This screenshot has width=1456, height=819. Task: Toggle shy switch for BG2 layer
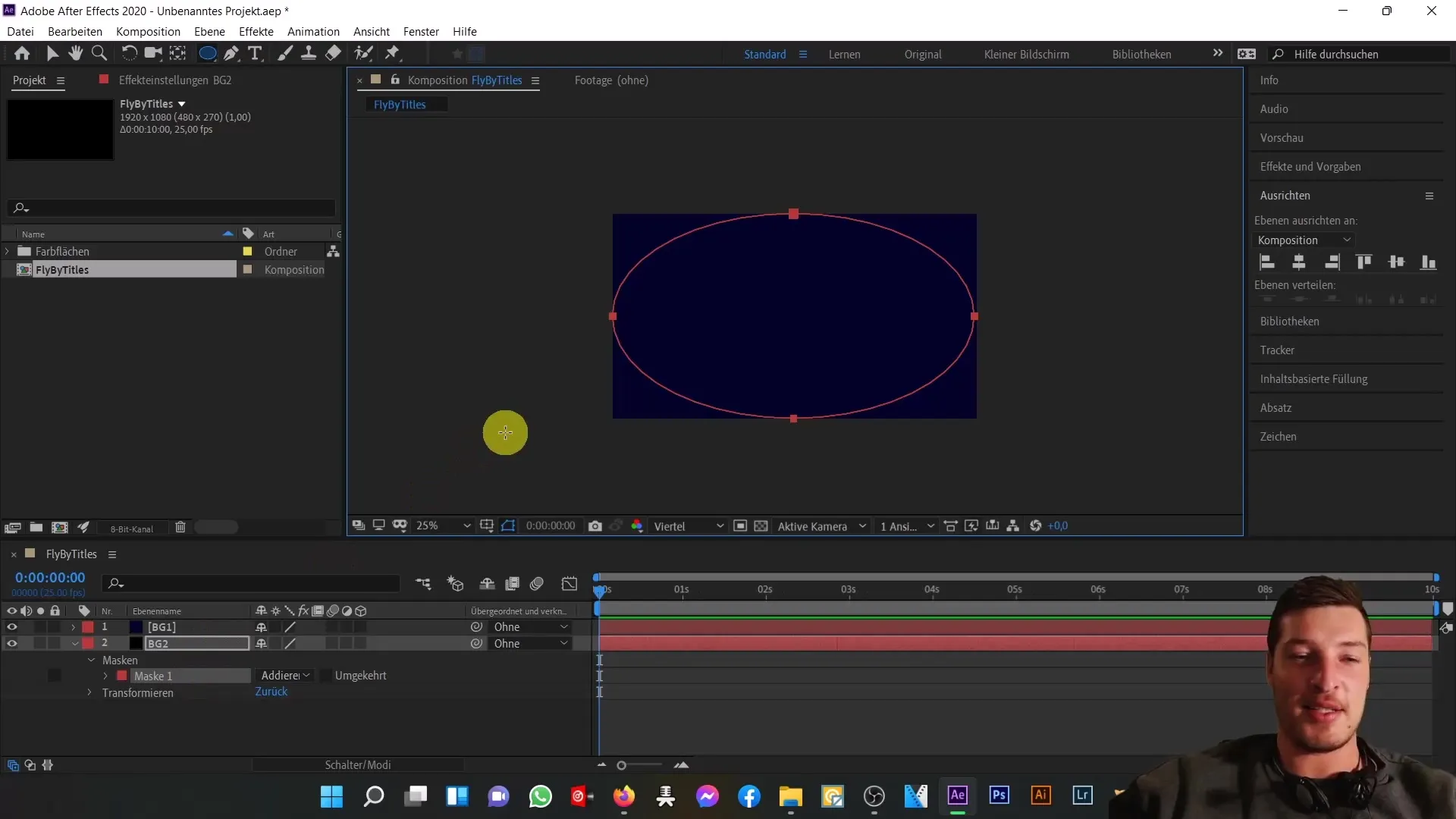point(261,644)
